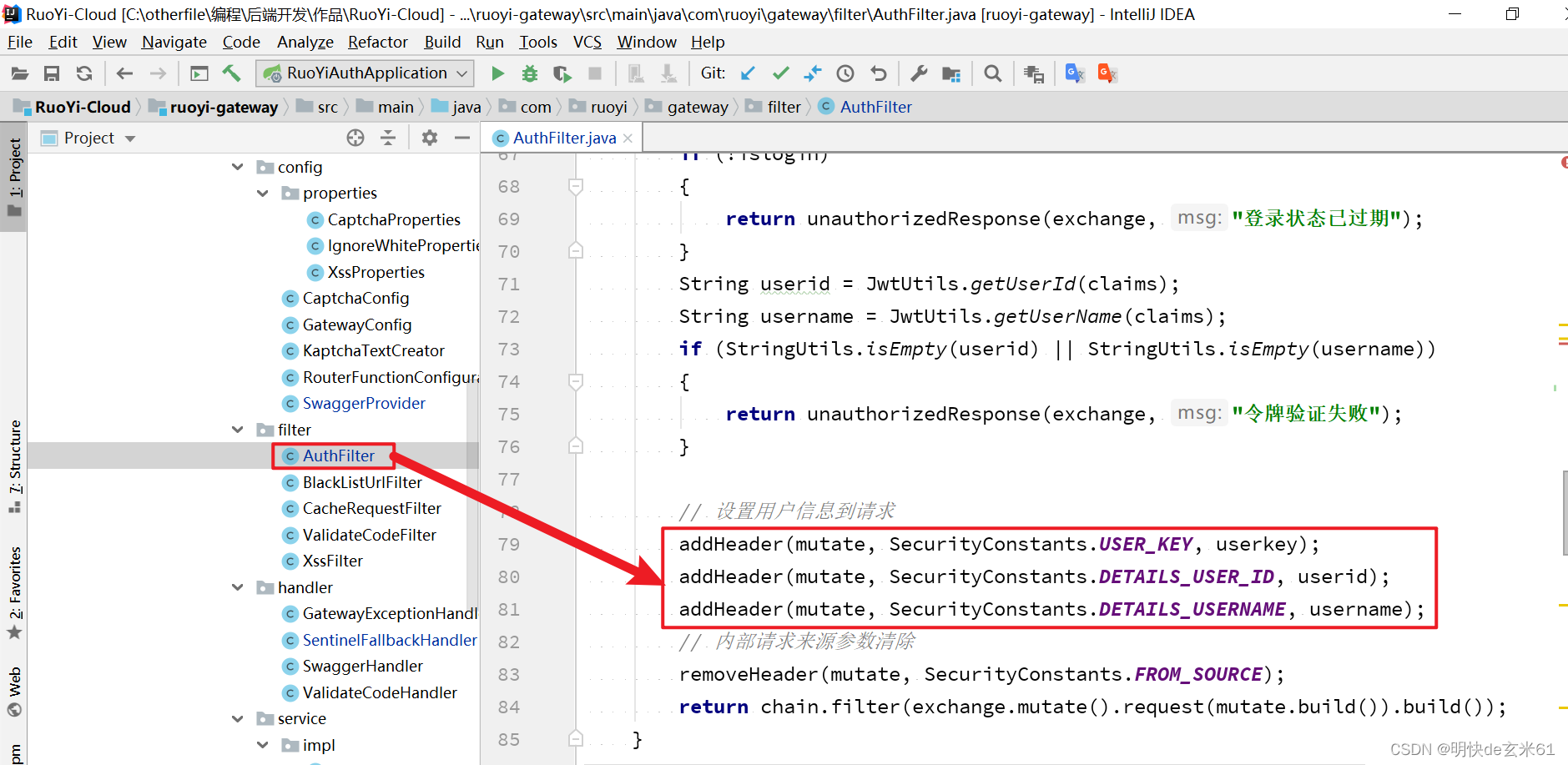Screen dimensions: 1568x765
Task: Open the run configuration dropdown RuoYiAuthApplication
Action: tap(366, 73)
